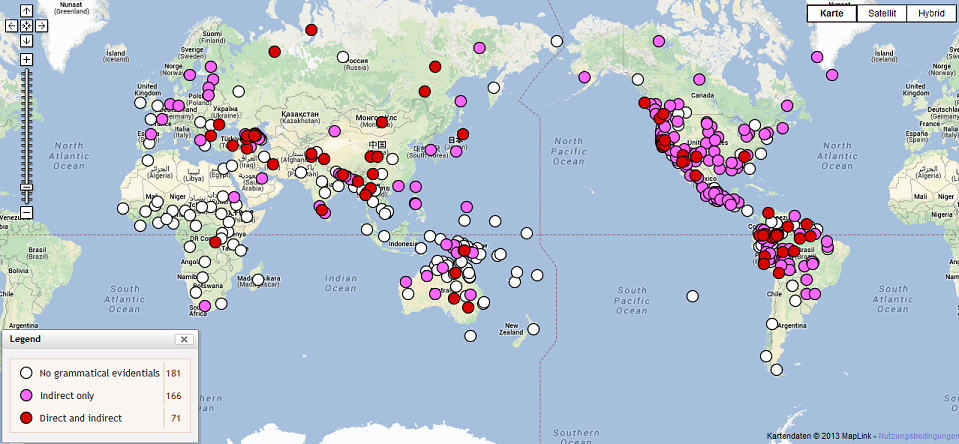Image resolution: width=959 pixels, height=444 pixels.
Task: Switch to Karte map view
Action: 832,13
